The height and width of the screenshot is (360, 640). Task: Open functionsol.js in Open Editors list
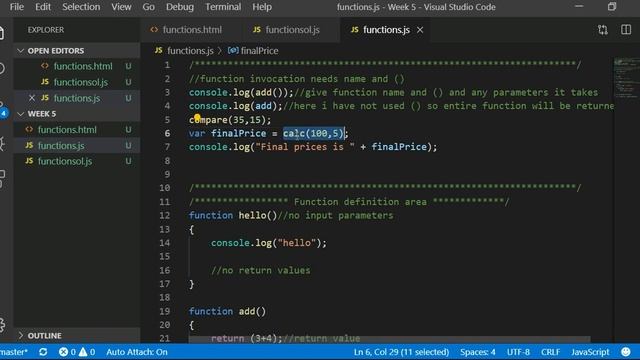click(x=81, y=82)
